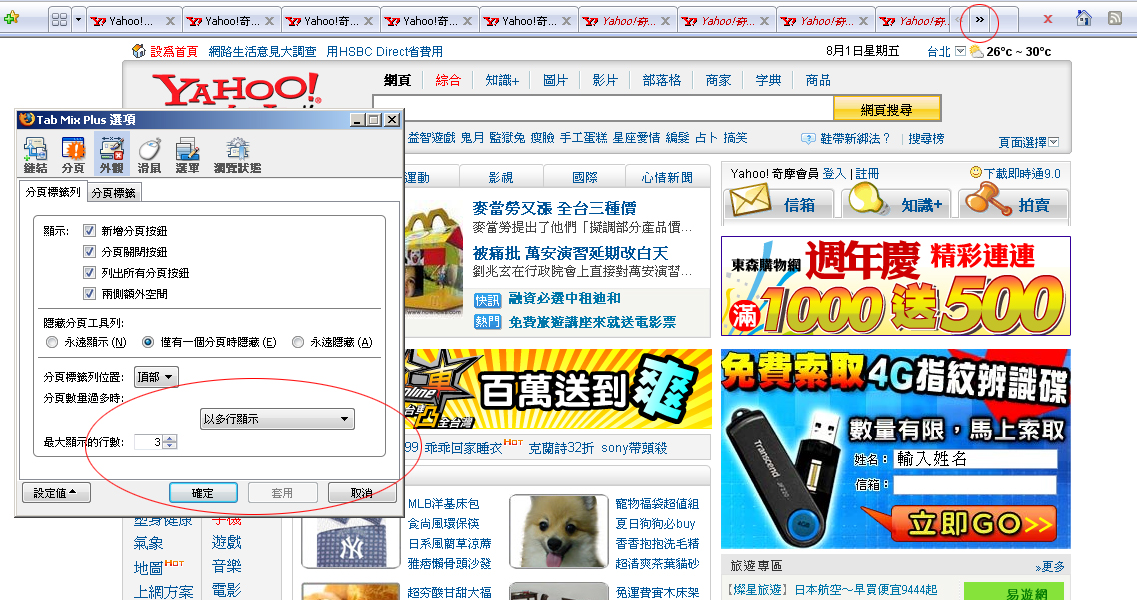Switch to the 分頁標籤 sub-tab
Image resolution: width=1137 pixels, height=600 pixels.
point(114,193)
